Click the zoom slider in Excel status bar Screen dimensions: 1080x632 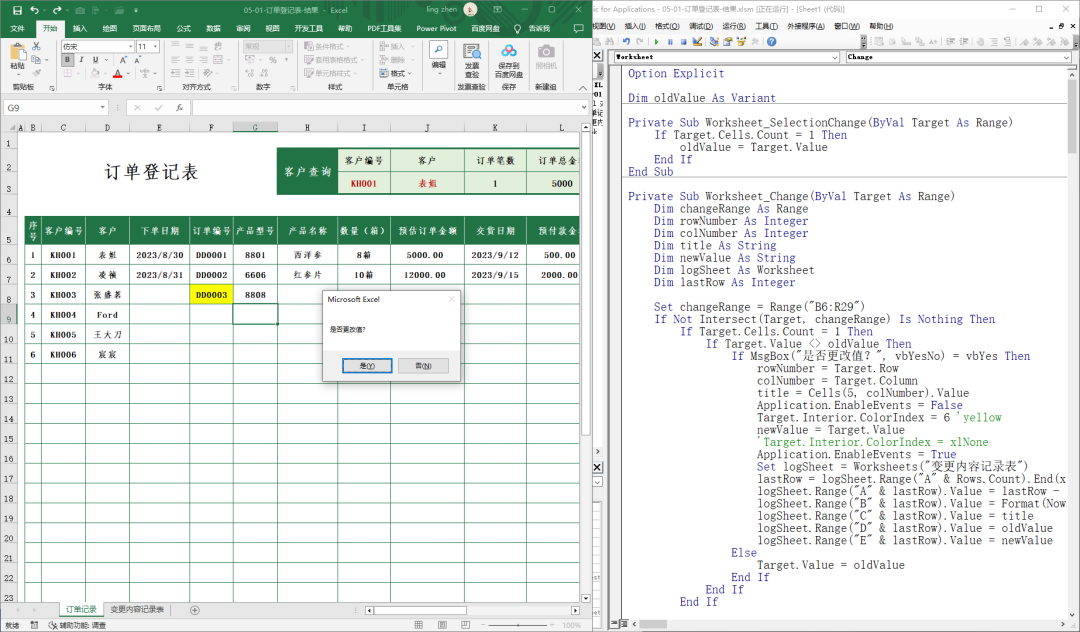pos(518,624)
